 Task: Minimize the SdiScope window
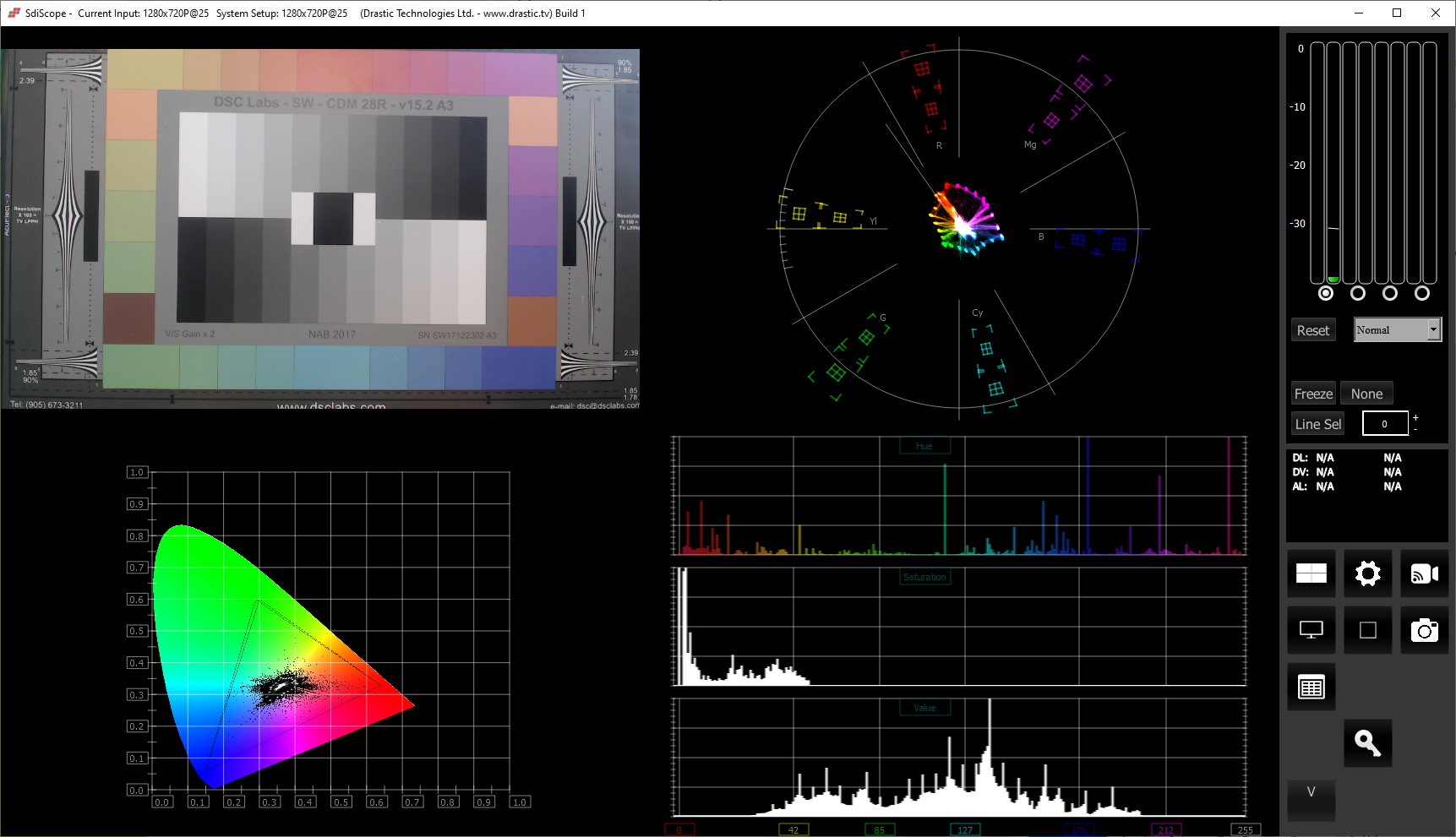(1359, 13)
